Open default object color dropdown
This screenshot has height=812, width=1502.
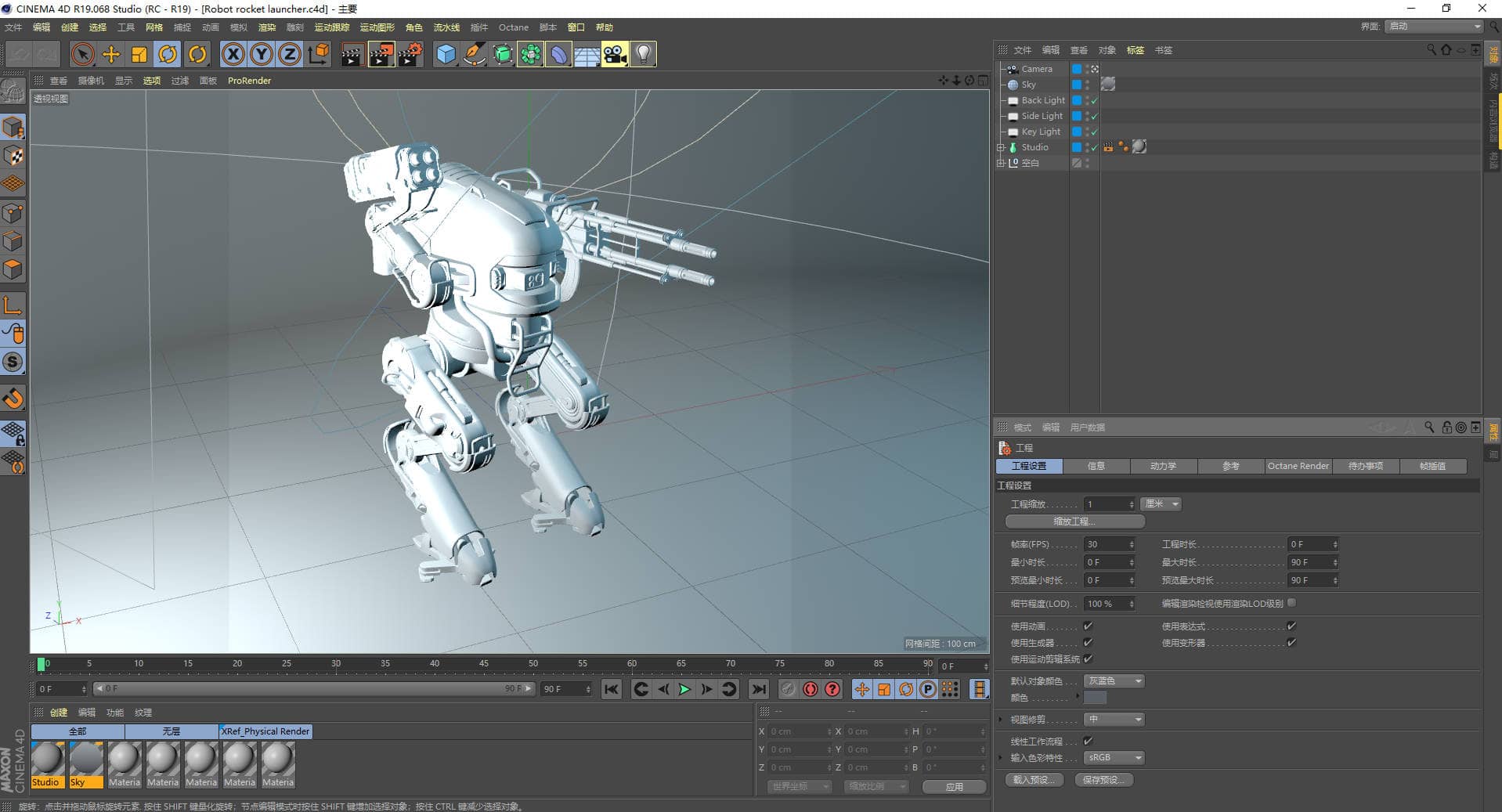coord(1114,680)
